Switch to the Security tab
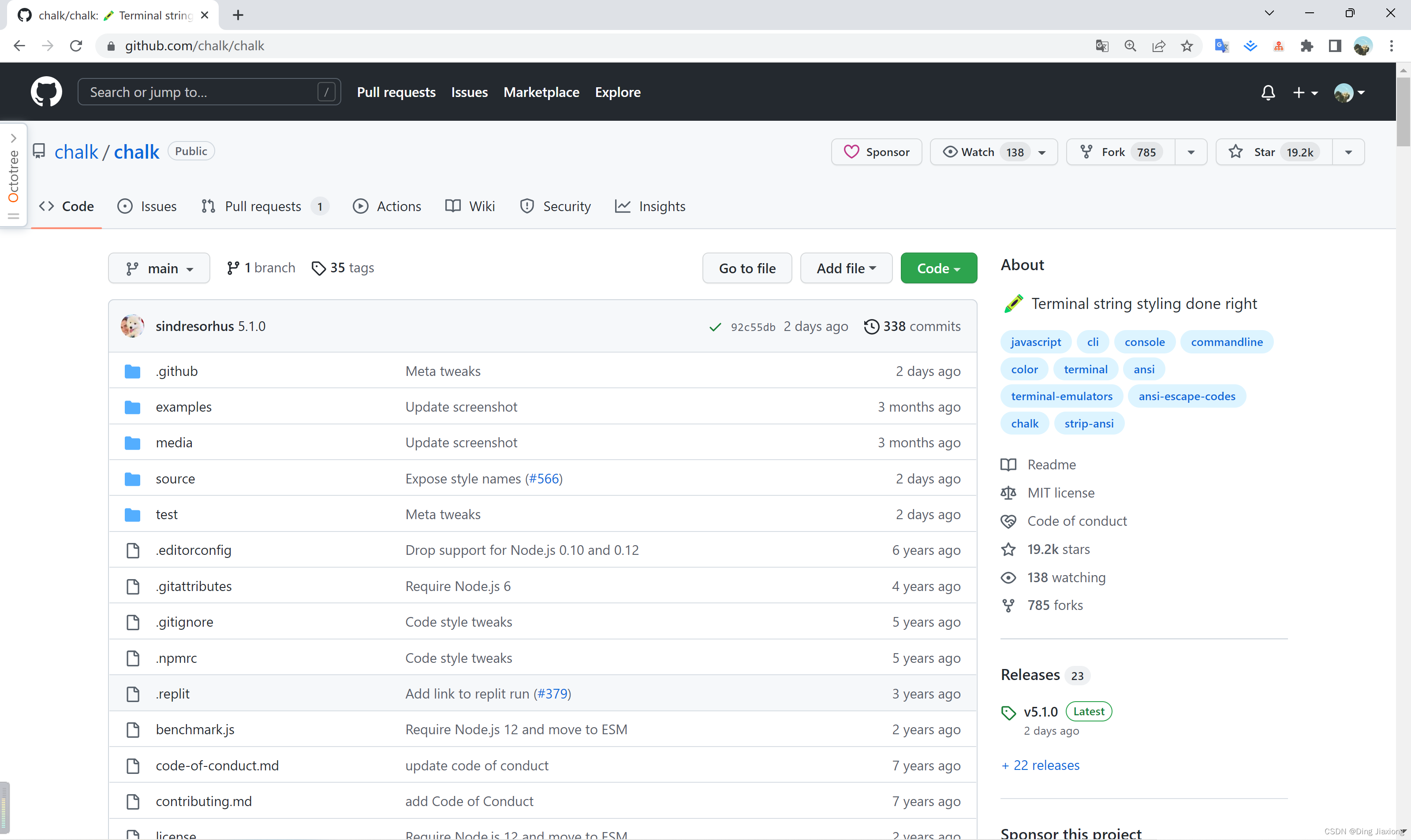The image size is (1411, 840). click(556, 206)
